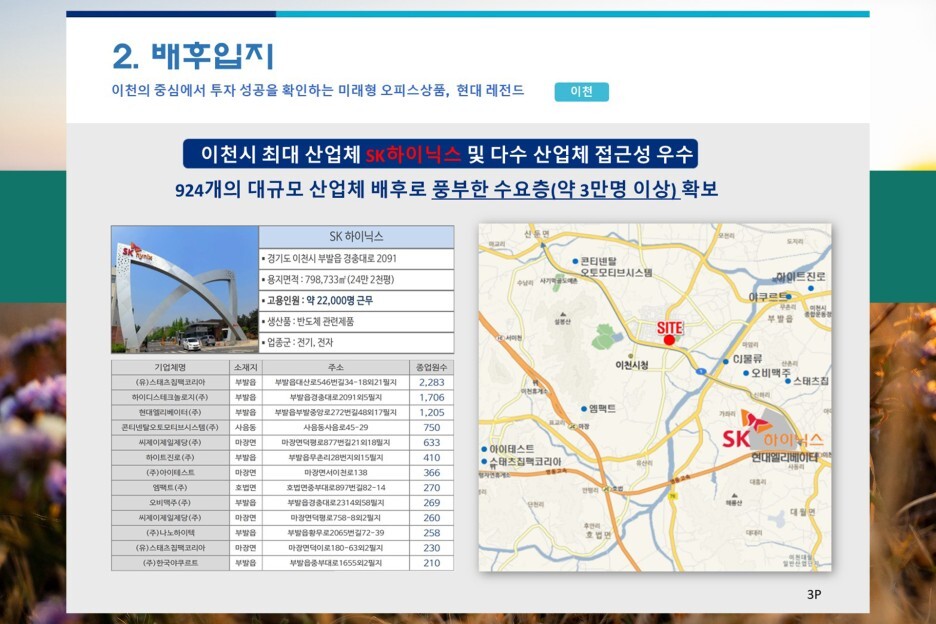The height and width of the screenshot is (624, 936).
Task: Click the blue marker beside CJ물류
Action: tap(725, 361)
